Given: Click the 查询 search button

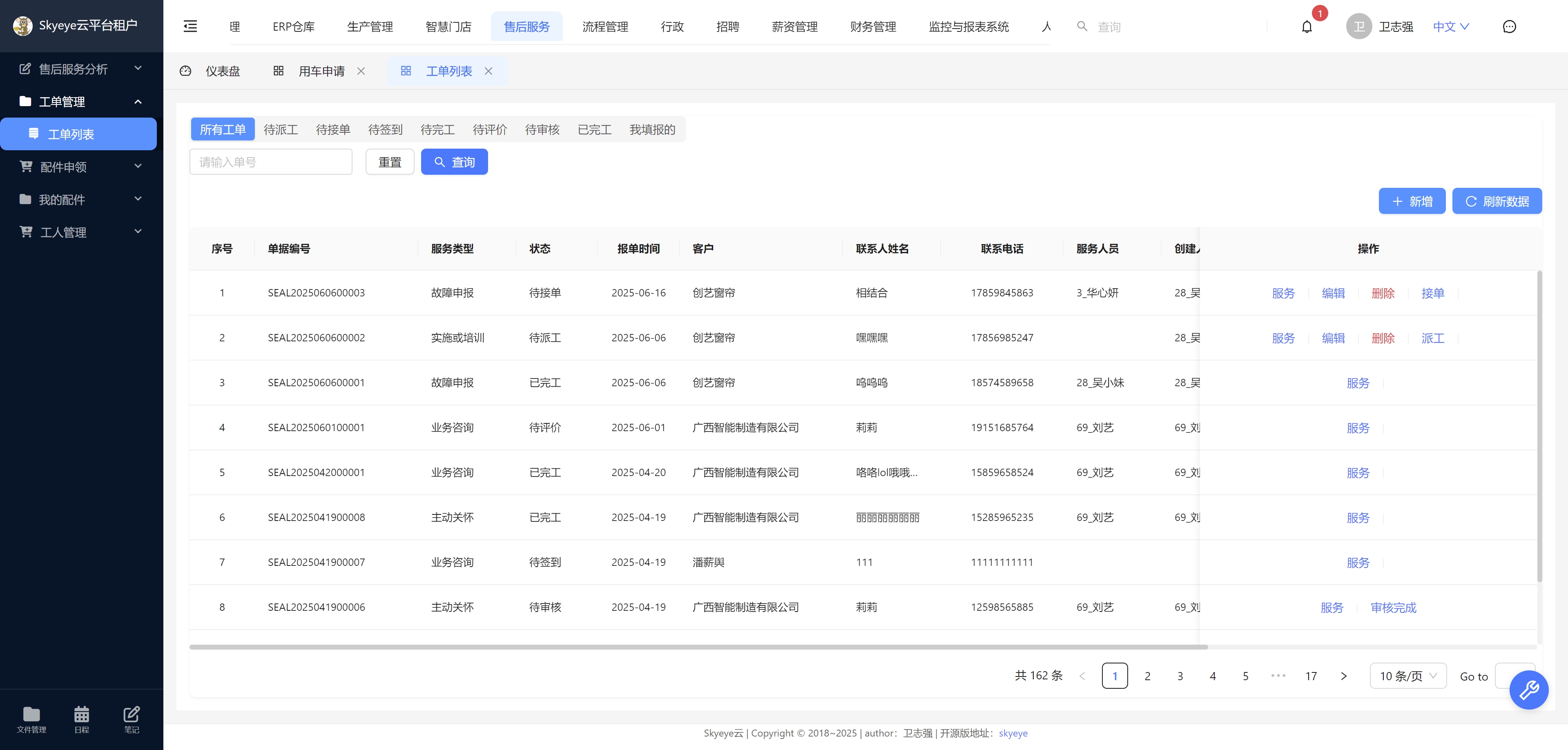Looking at the screenshot, I should 454,162.
